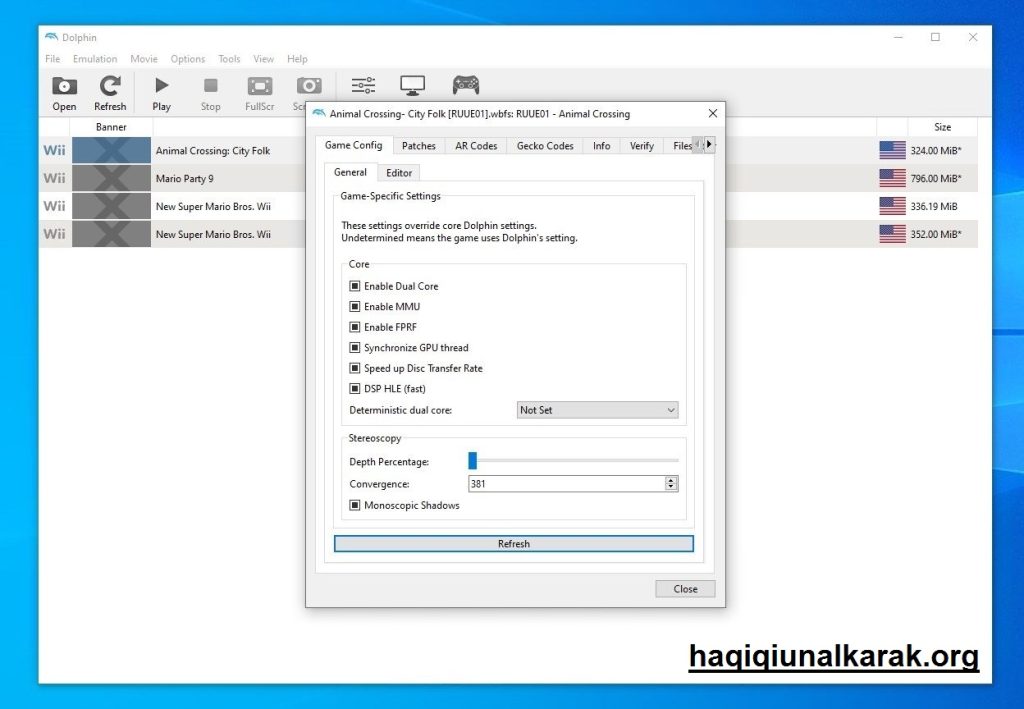Switch to the AR Codes tab

(476, 146)
